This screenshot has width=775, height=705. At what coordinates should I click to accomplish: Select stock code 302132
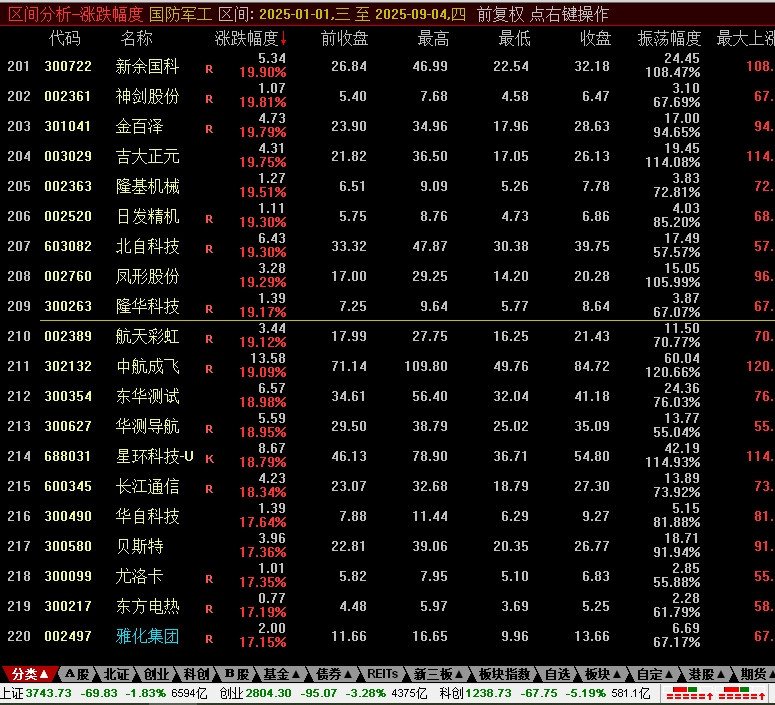(68, 366)
